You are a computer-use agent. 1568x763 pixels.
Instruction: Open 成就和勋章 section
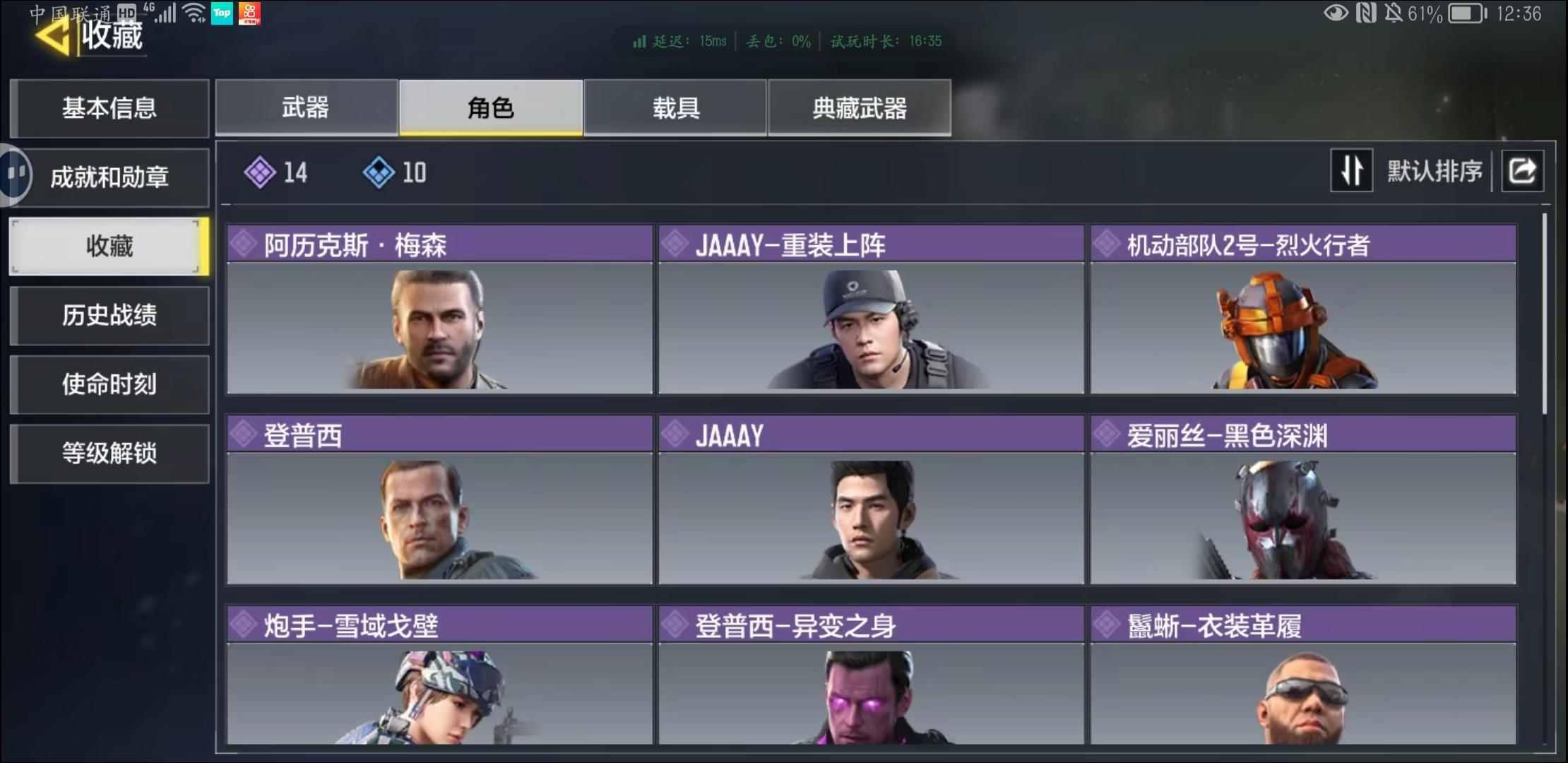109,177
